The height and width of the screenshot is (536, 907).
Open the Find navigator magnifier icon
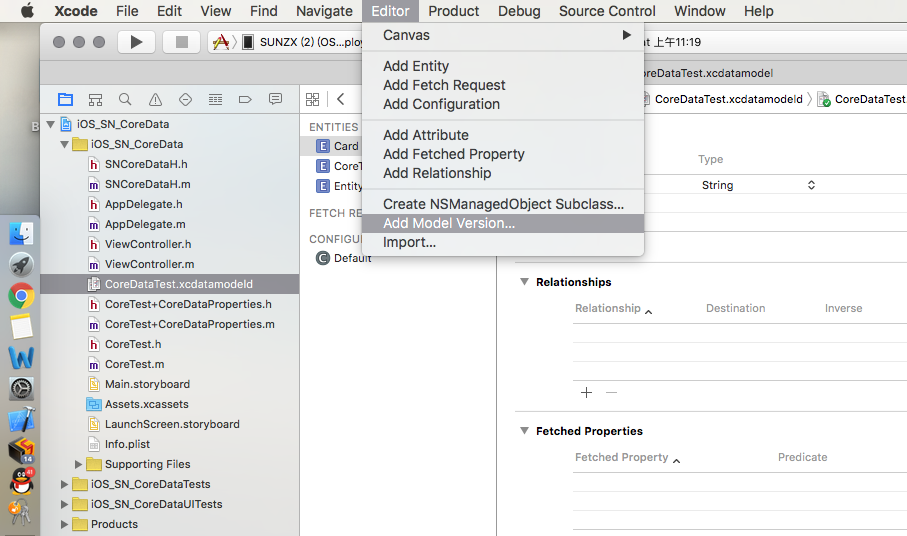tap(125, 99)
